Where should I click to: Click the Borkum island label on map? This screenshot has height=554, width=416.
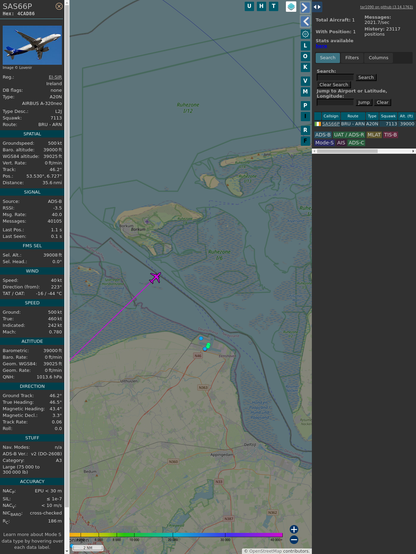coord(138,229)
